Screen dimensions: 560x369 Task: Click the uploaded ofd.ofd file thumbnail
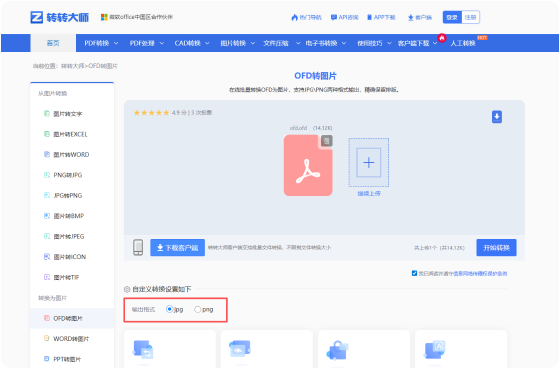[x=308, y=165]
